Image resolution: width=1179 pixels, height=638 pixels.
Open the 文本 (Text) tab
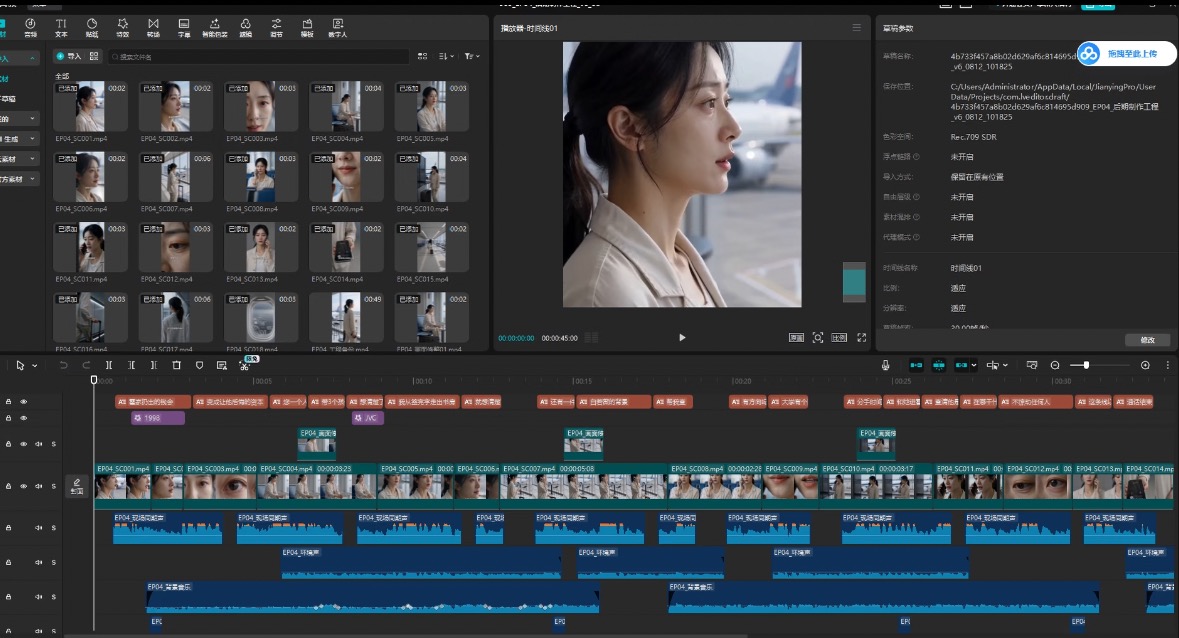61,28
